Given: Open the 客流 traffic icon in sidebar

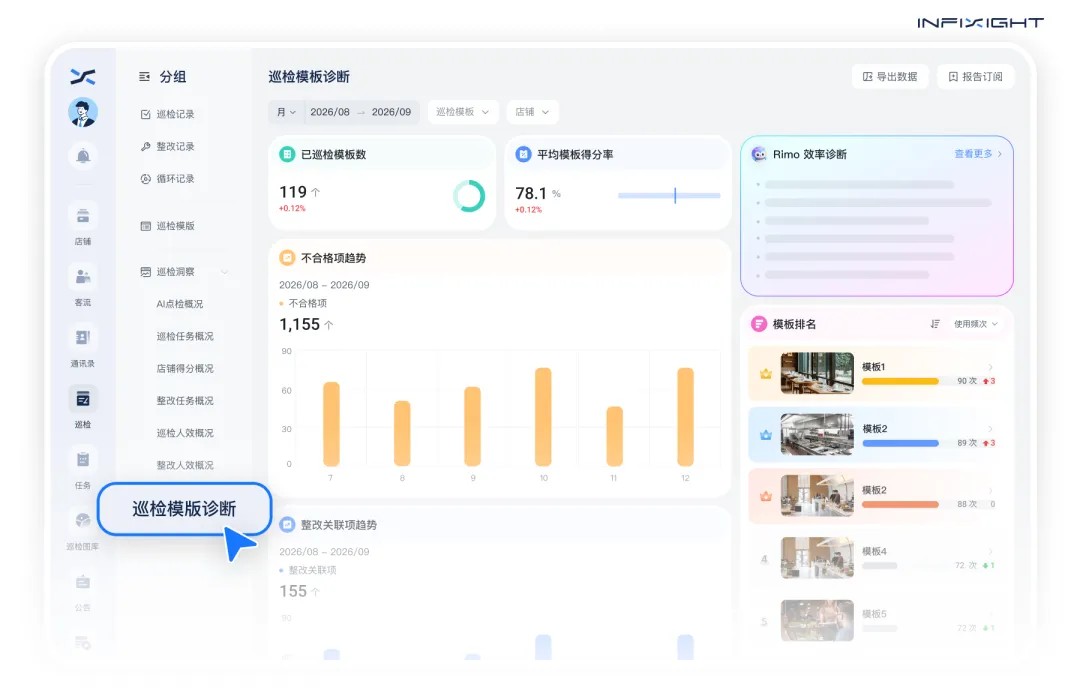Looking at the screenshot, I should pos(83,277).
